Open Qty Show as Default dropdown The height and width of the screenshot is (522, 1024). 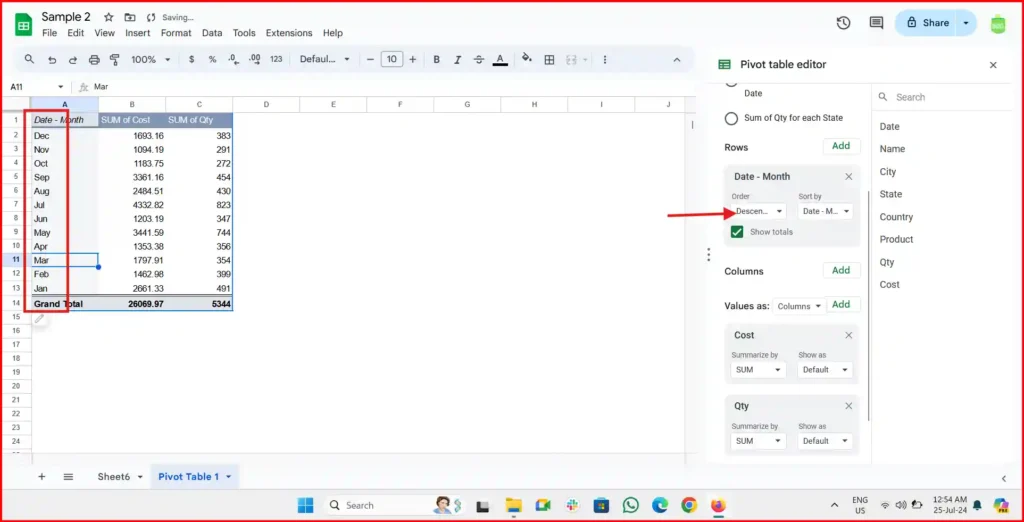point(825,441)
